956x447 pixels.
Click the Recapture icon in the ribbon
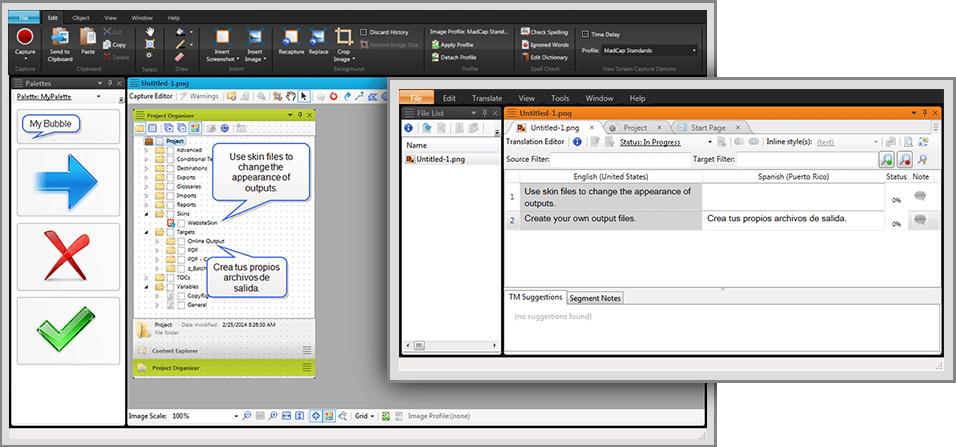pyautogui.click(x=290, y=38)
